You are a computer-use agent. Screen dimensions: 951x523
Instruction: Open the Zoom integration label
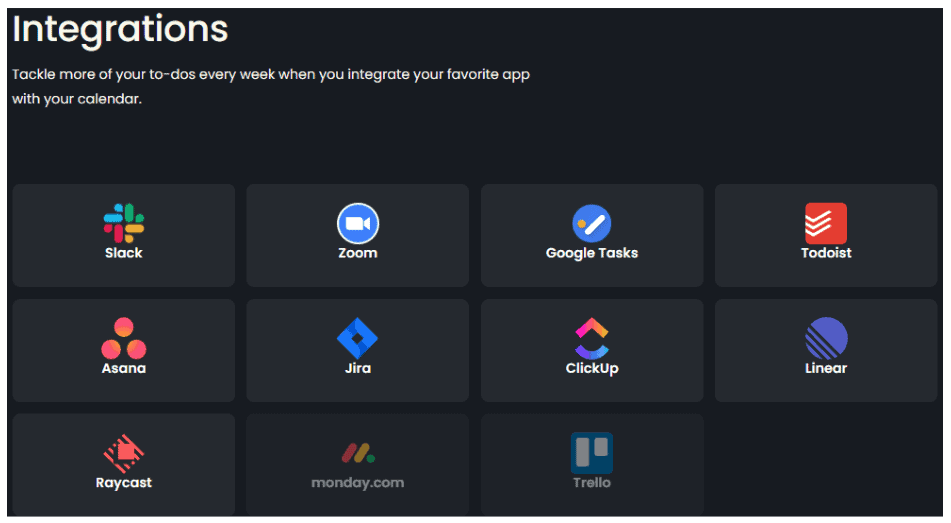pyautogui.click(x=358, y=253)
